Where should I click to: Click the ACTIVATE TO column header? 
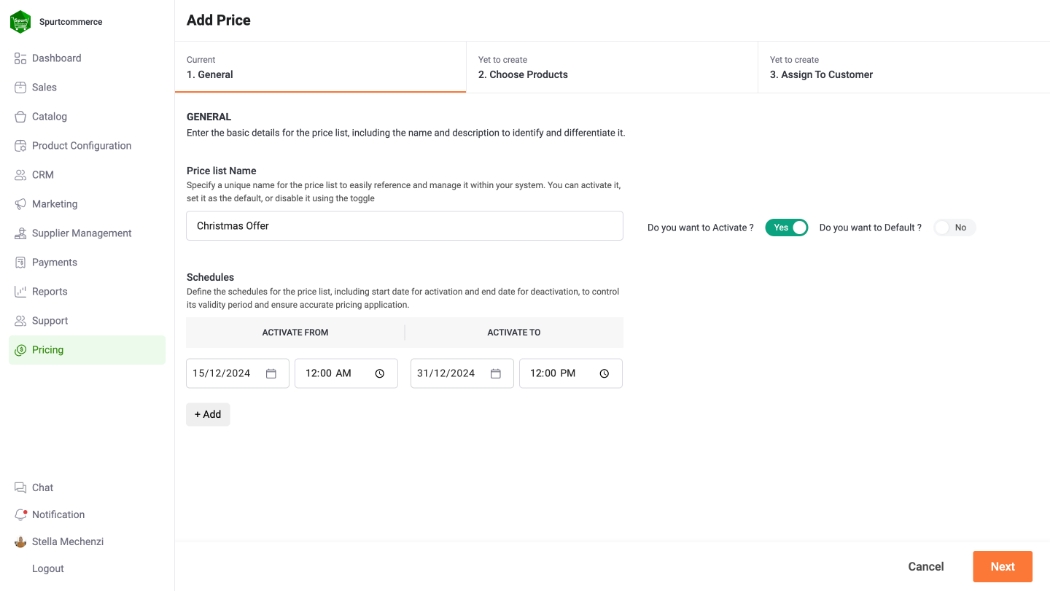pyautogui.click(x=514, y=333)
